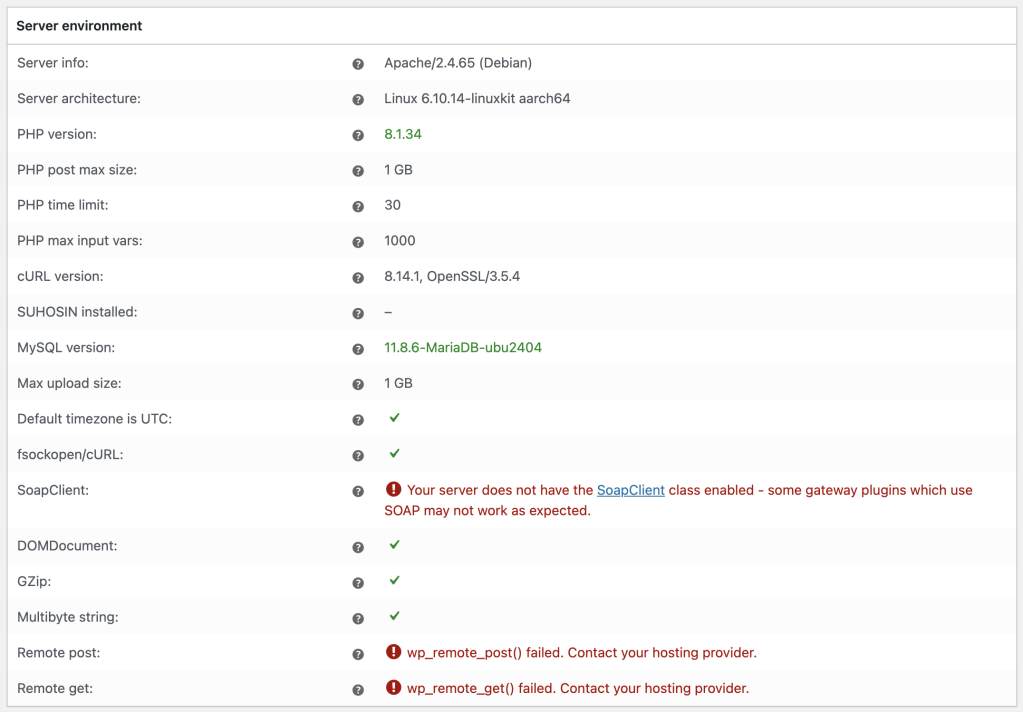Click the help icon next to MySQL version
This screenshot has height=712, width=1023.
pyautogui.click(x=358, y=349)
